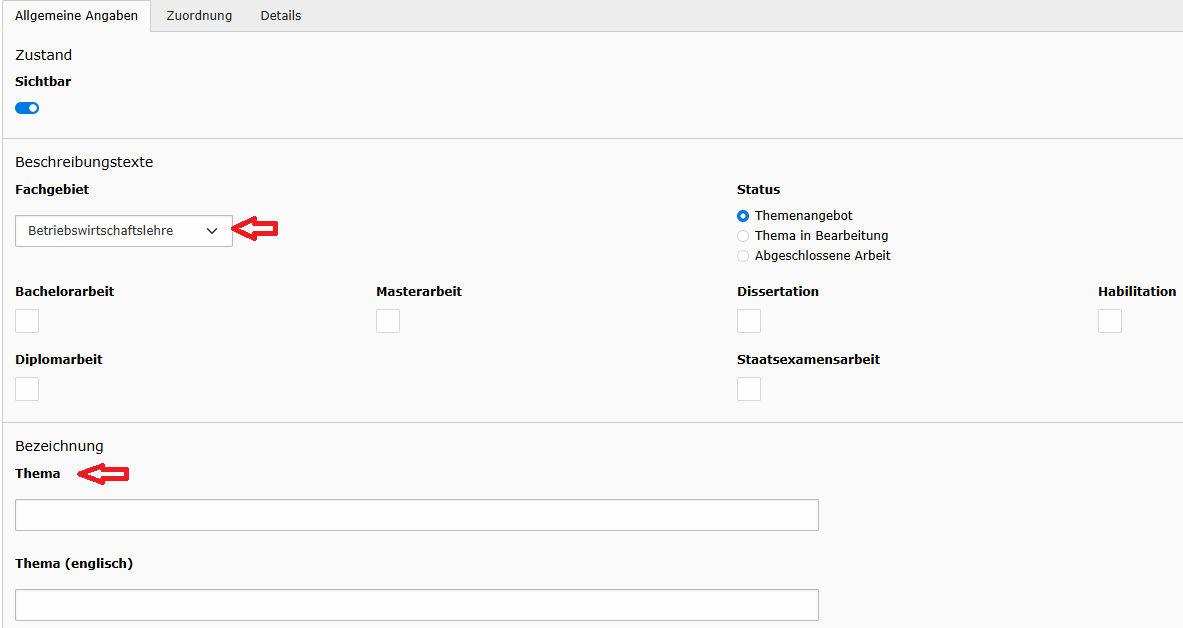Click the Zustand section heading

point(44,55)
